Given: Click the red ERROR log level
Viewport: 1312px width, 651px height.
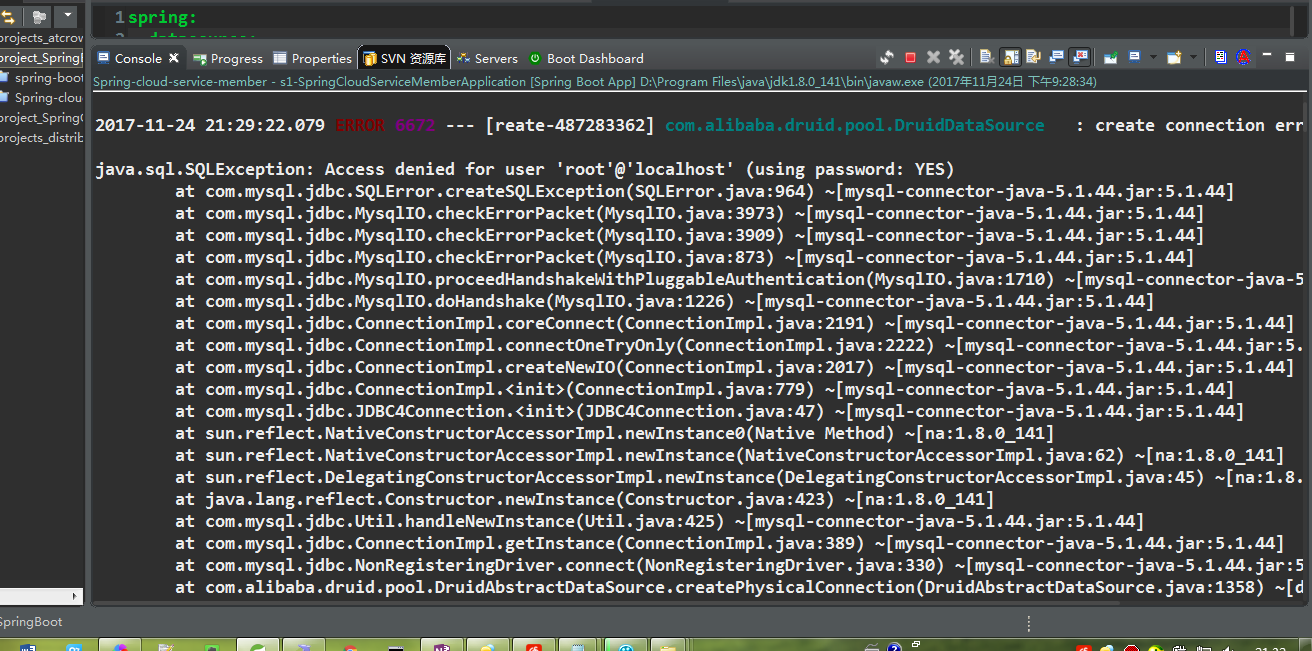Looking at the screenshot, I should point(360,125).
